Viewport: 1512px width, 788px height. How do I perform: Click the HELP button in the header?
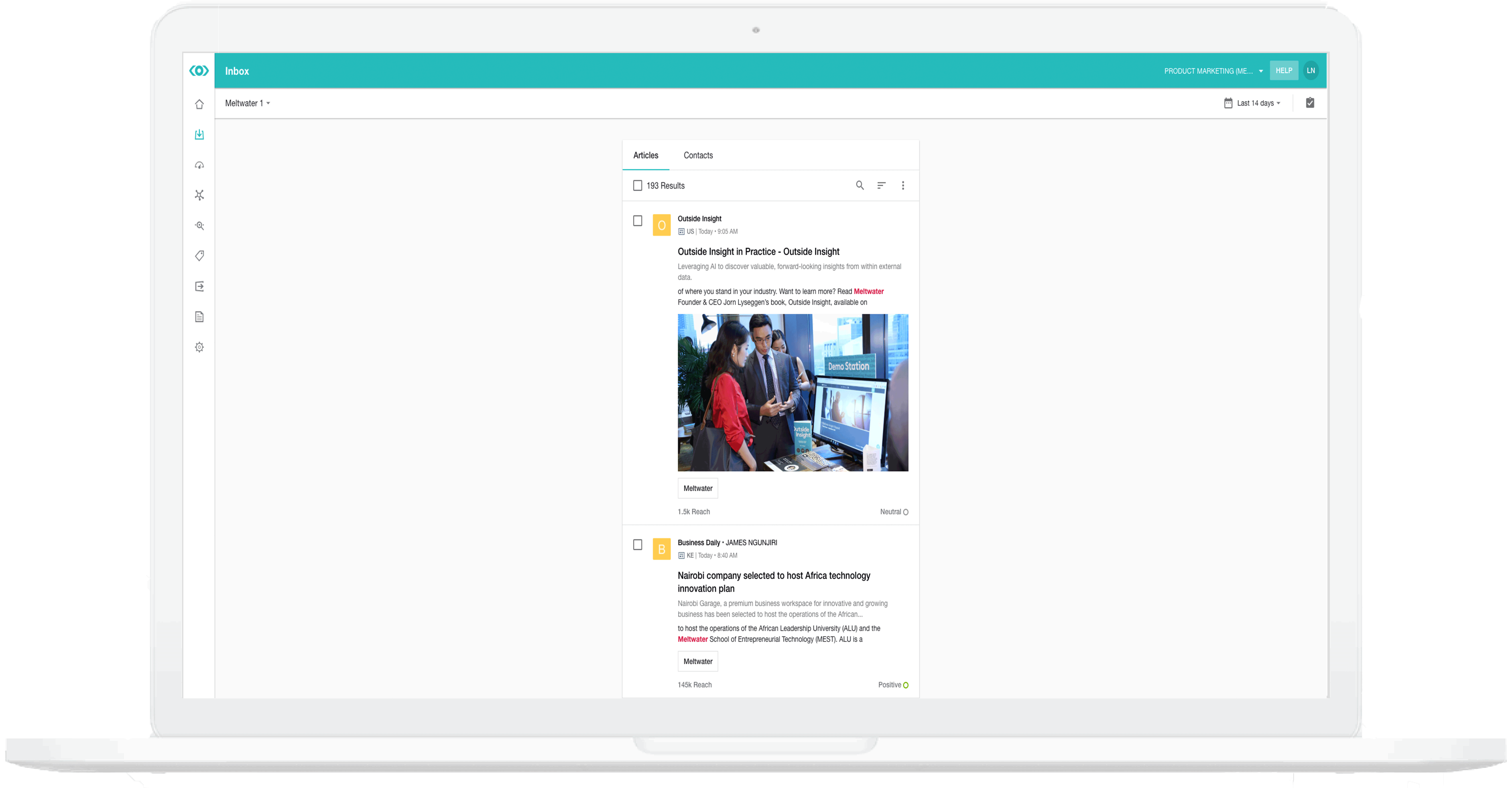[x=1283, y=70]
